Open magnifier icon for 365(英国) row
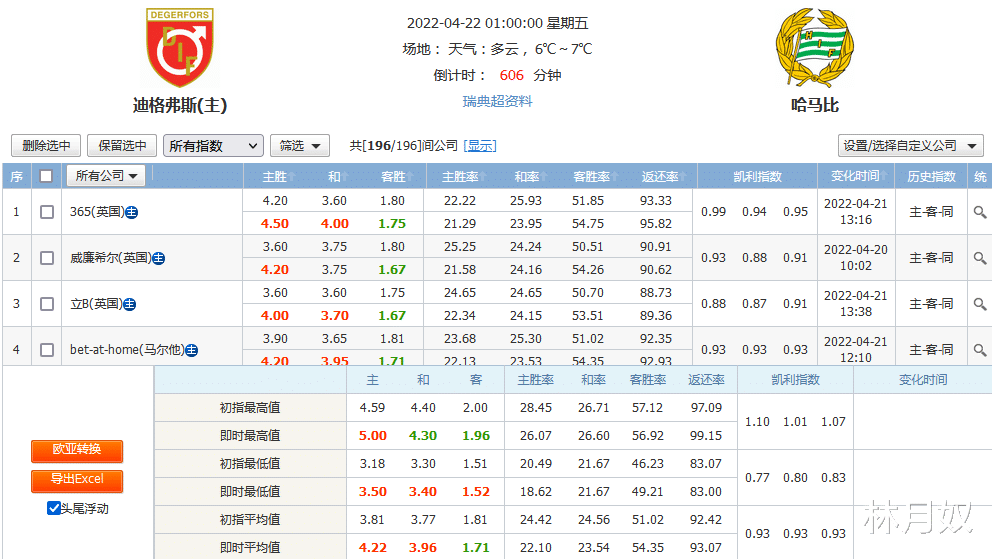Image resolution: width=992 pixels, height=559 pixels. tap(979, 212)
